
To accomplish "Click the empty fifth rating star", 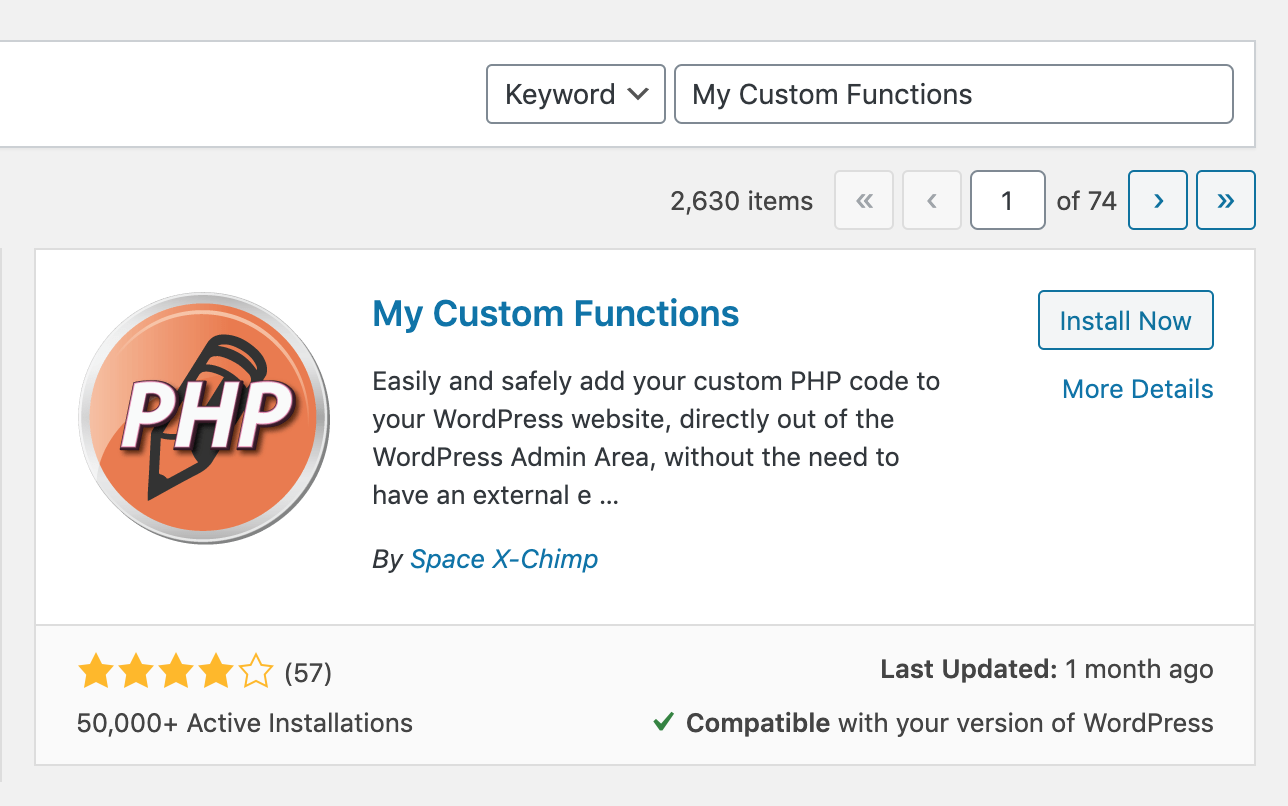I will click(256, 672).
